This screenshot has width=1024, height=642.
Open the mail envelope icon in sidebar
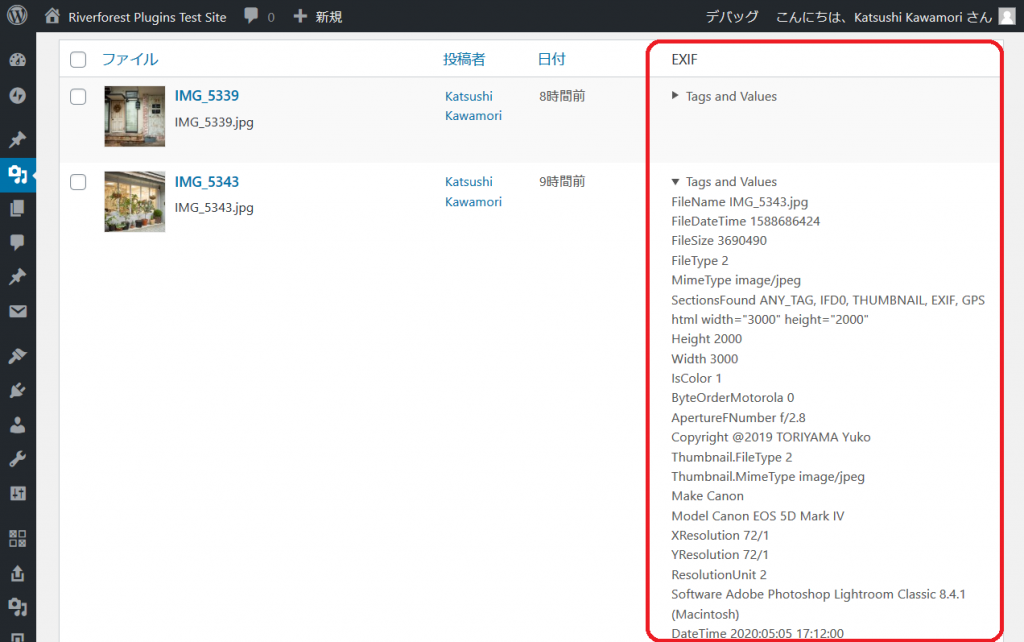[17, 311]
